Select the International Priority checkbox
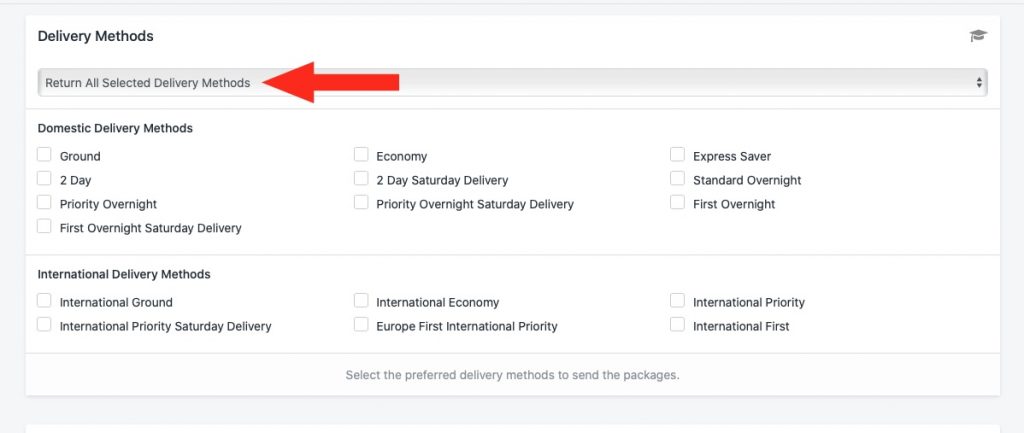This screenshot has height=433, width=1024. pyautogui.click(x=677, y=300)
